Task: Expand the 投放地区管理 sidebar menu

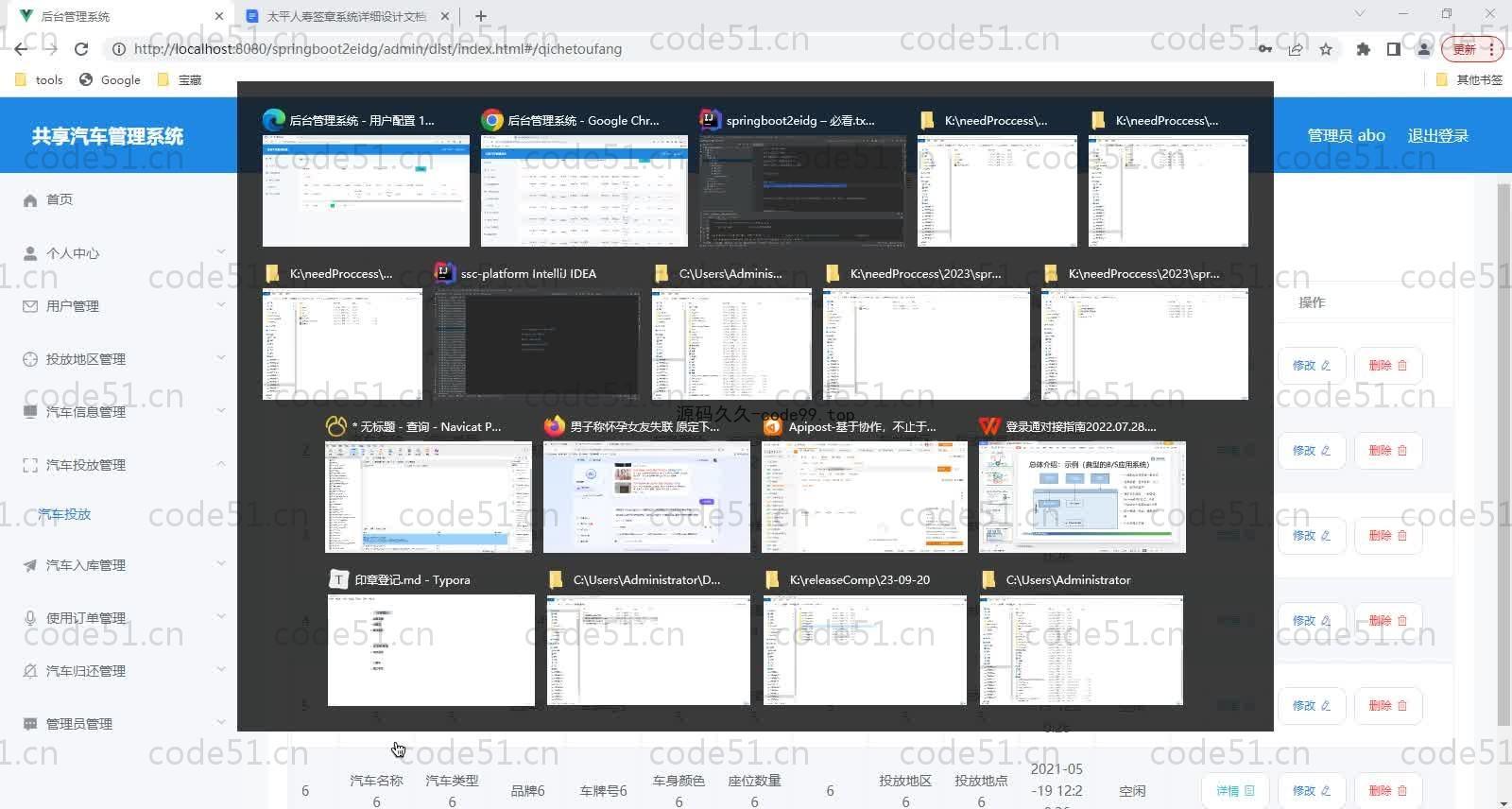Action: coord(118,359)
